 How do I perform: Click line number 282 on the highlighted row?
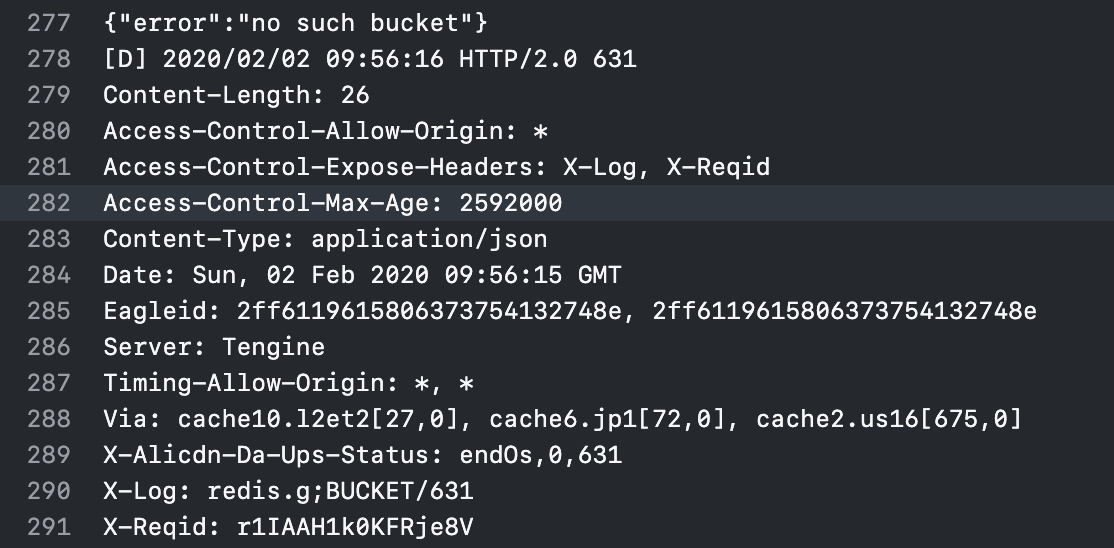[x=48, y=203]
